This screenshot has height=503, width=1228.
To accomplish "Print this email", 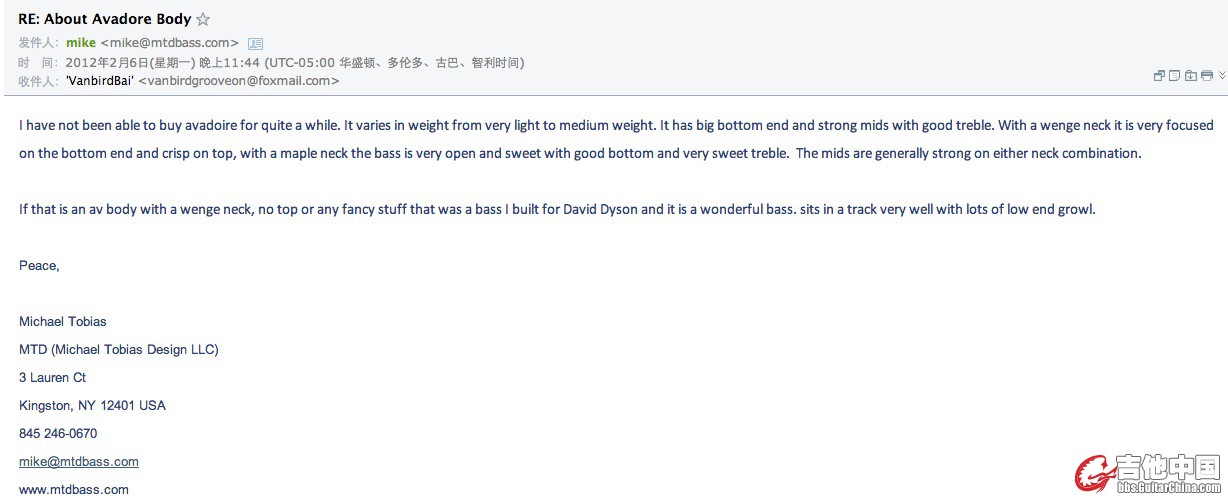I will pos(1207,75).
